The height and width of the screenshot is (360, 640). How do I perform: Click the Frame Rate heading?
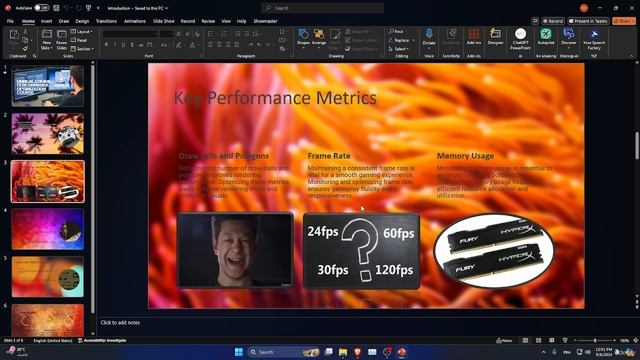[329, 156]
